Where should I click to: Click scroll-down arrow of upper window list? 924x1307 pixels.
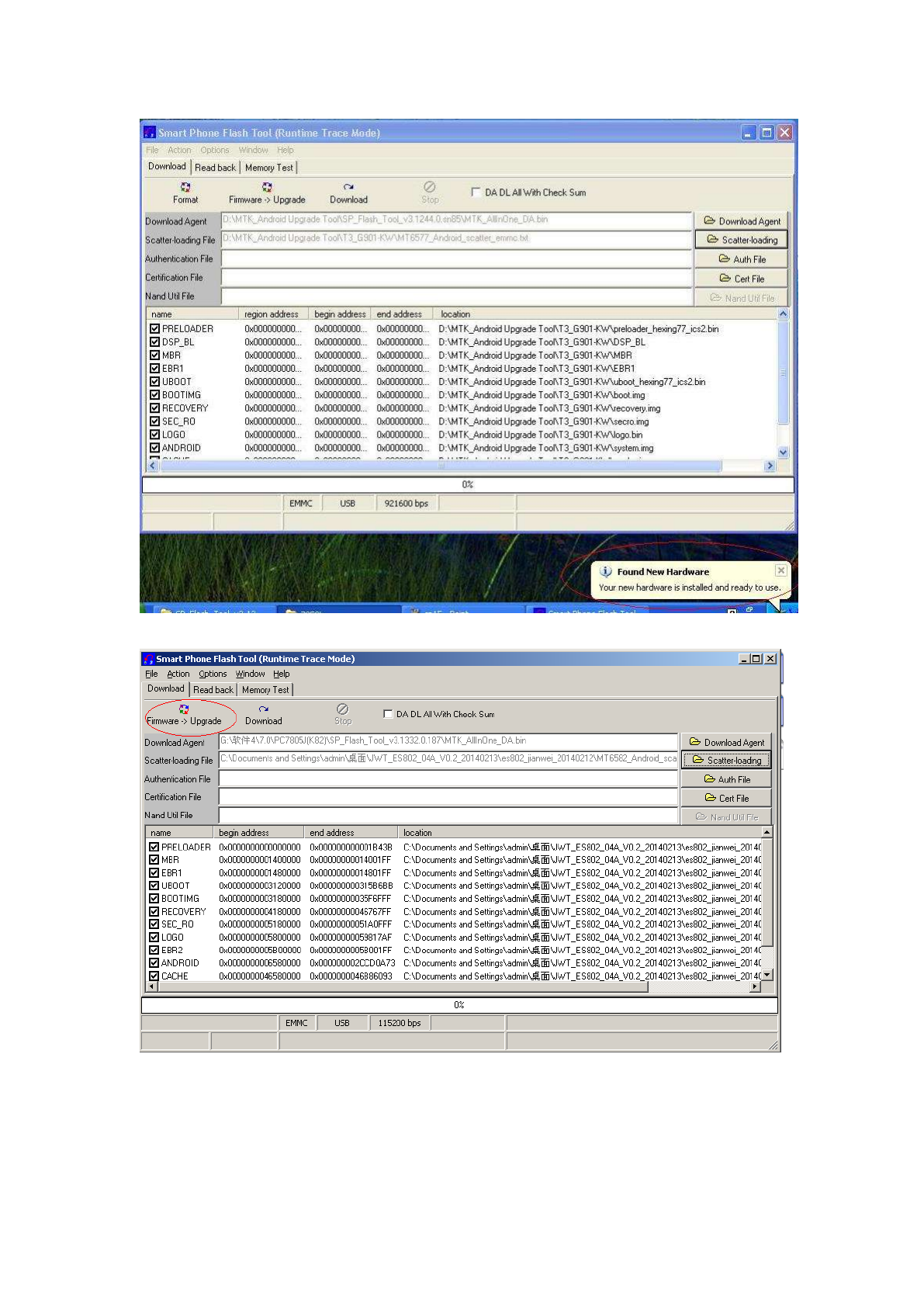pyautogui.click(x=783, y=452)
